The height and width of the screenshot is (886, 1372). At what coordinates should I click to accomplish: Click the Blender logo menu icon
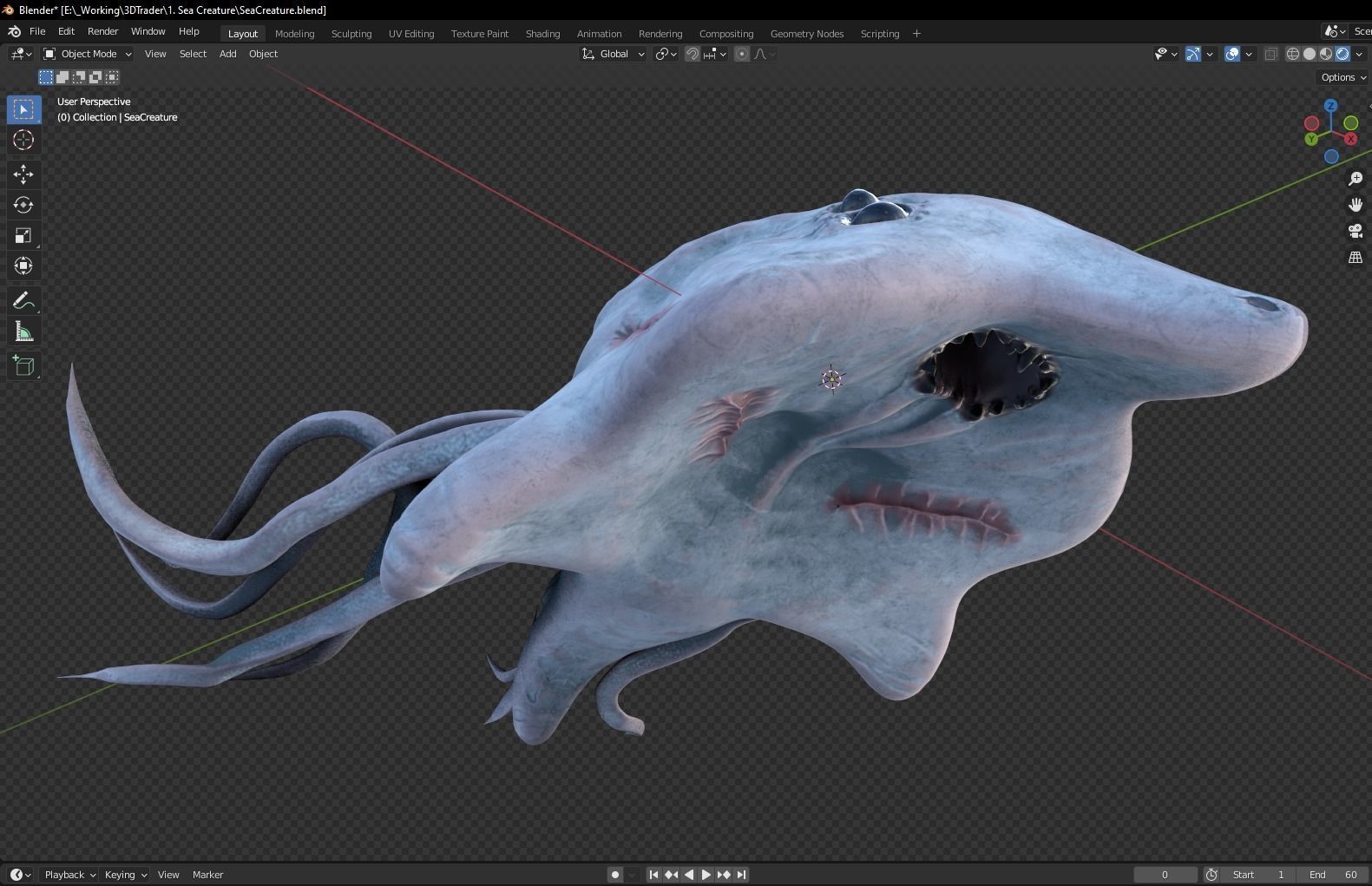pyautogui.click(x=14, y=31)
